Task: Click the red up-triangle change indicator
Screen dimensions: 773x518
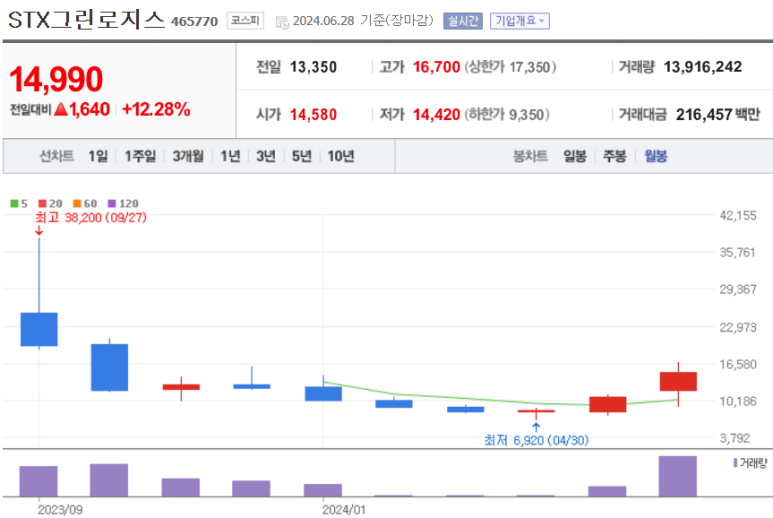Action: tap(61, 109)
